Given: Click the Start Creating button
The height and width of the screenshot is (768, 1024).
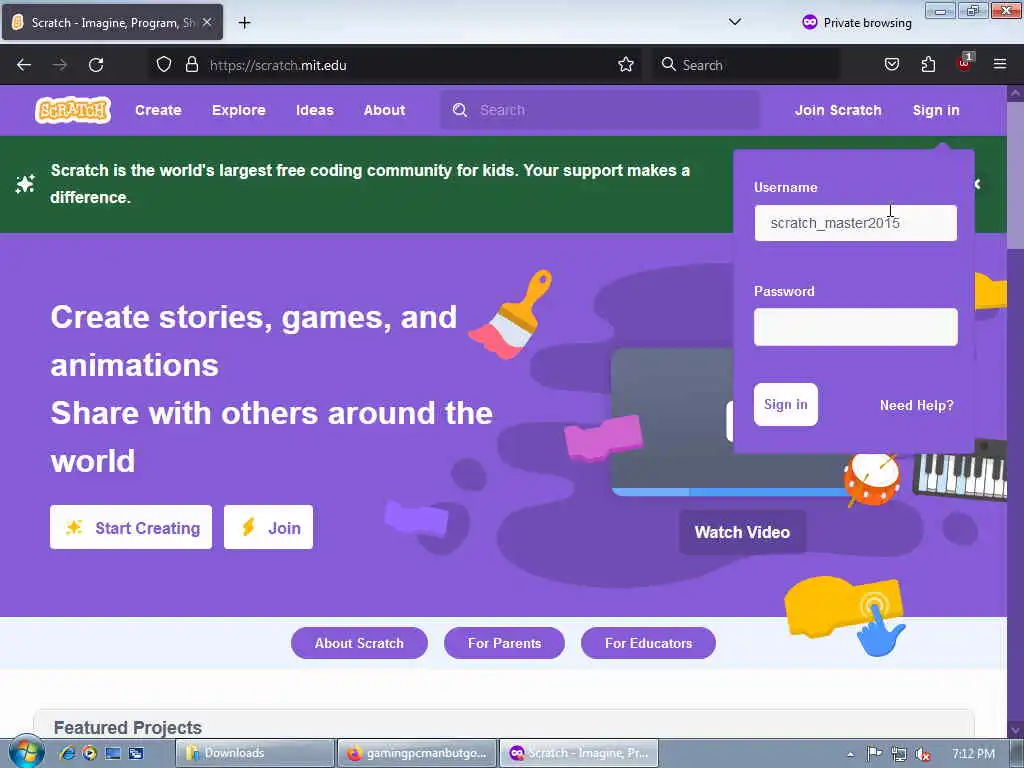Looking at the screenshot, I should [x=131, y=527].
